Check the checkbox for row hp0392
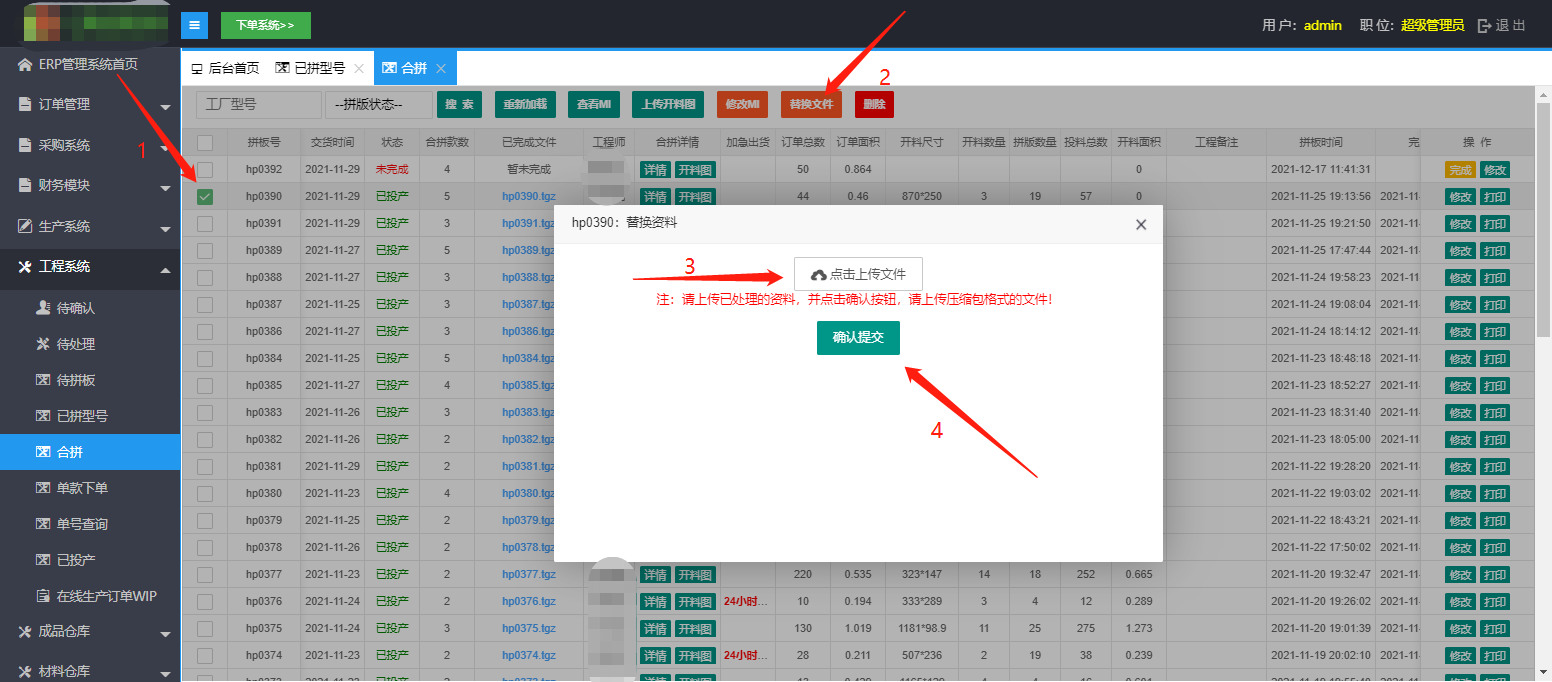 coord(205,170)
